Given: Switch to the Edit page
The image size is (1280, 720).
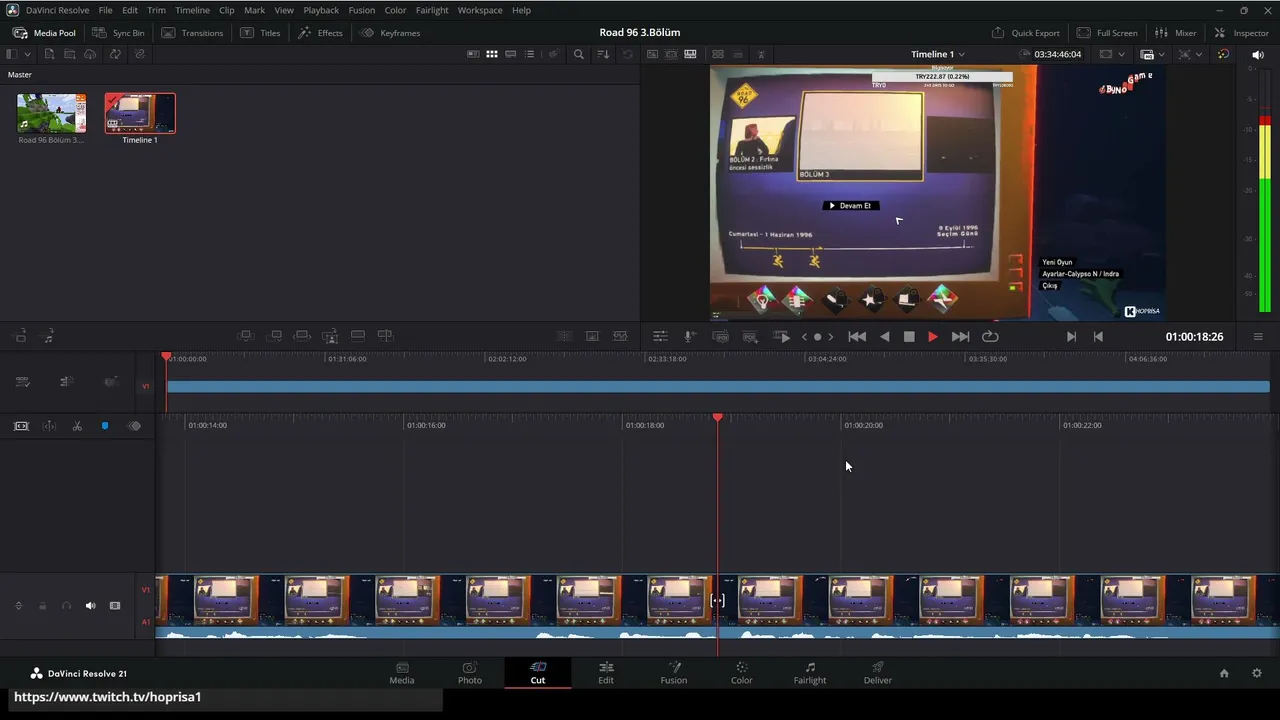Looking at the screenshot, I should coord(606,673).
